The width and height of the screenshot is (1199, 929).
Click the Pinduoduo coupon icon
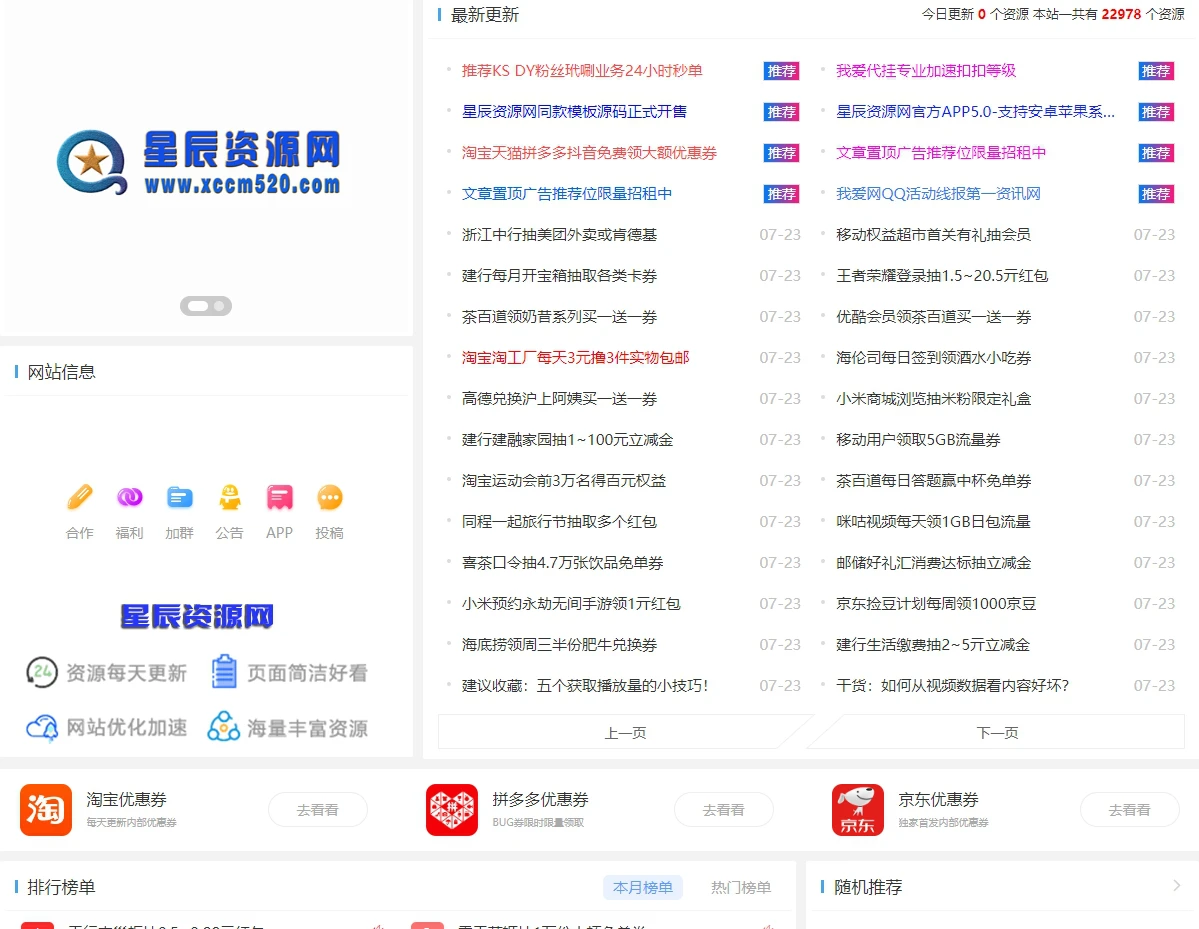pos(451,810)
